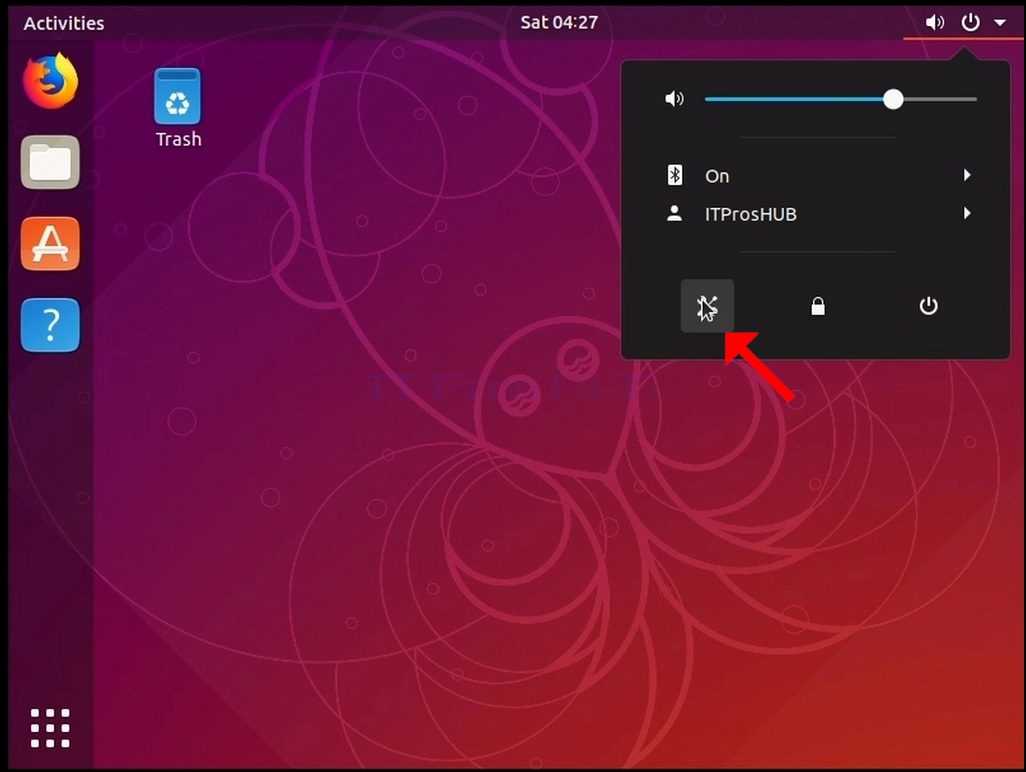The height and width of the screenshot is (772, 1026).
Task: Click the speaker icon beside volume slider
Action: click(675, 99)
